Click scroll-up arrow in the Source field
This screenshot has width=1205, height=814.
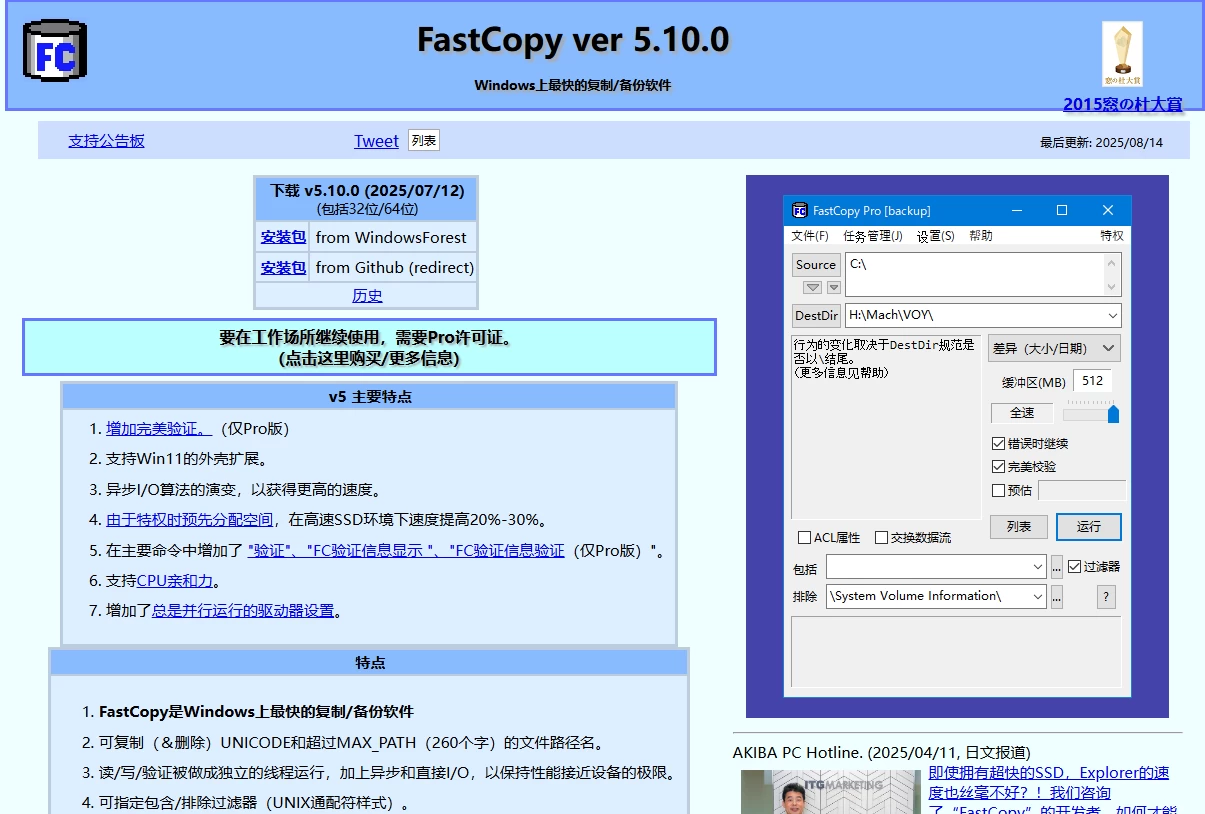click(1111, 263)
